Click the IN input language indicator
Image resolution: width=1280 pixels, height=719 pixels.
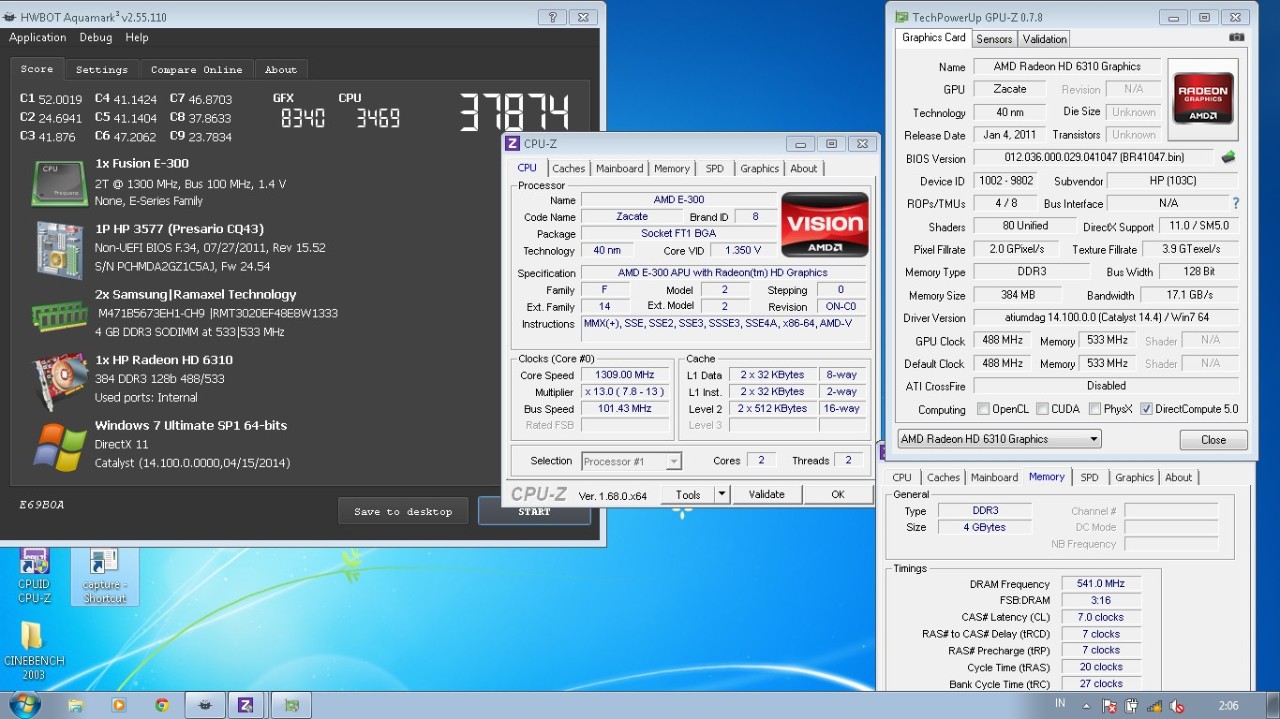click(1060, 704)
